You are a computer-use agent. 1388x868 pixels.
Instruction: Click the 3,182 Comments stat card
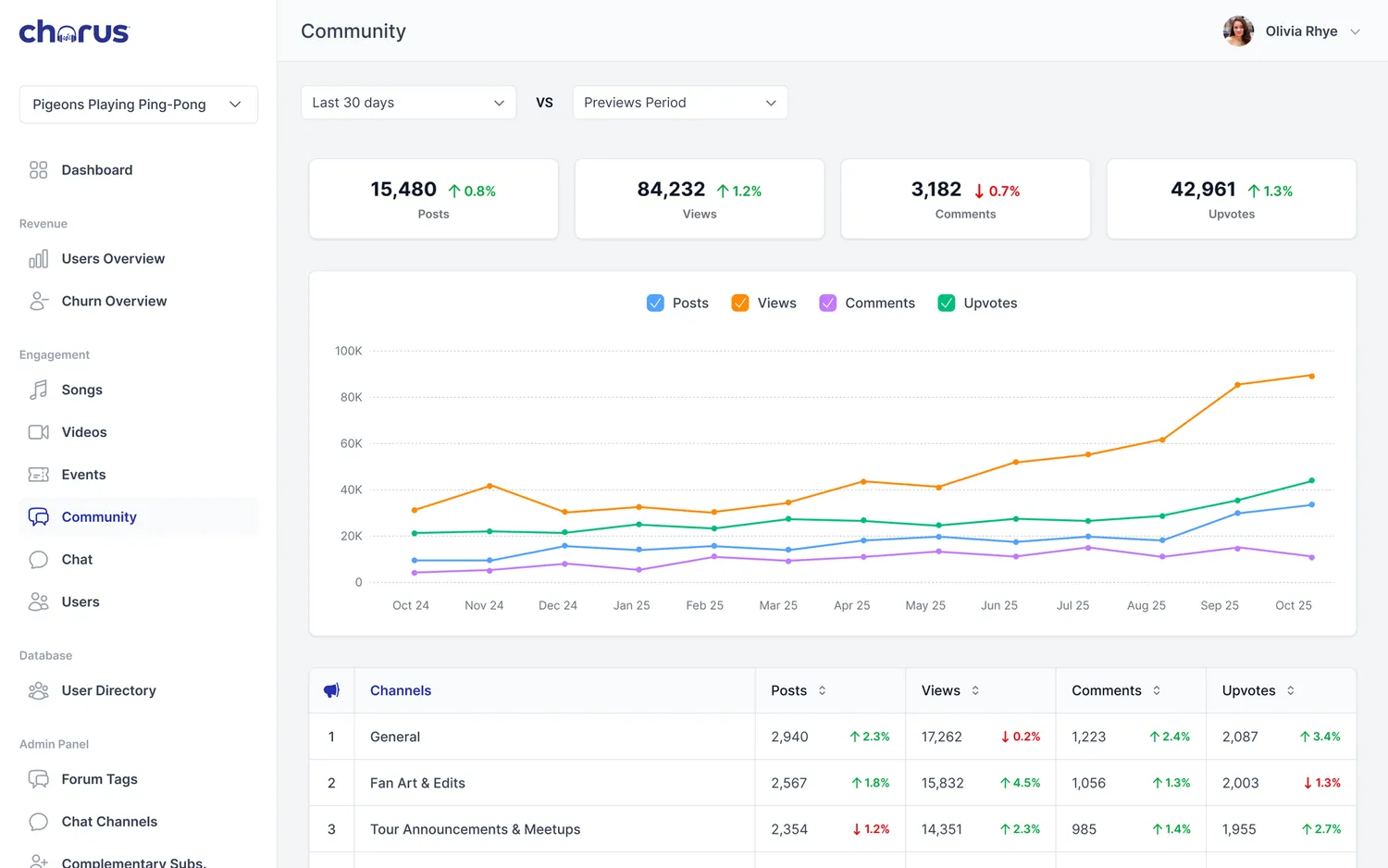tap(965, 199)
